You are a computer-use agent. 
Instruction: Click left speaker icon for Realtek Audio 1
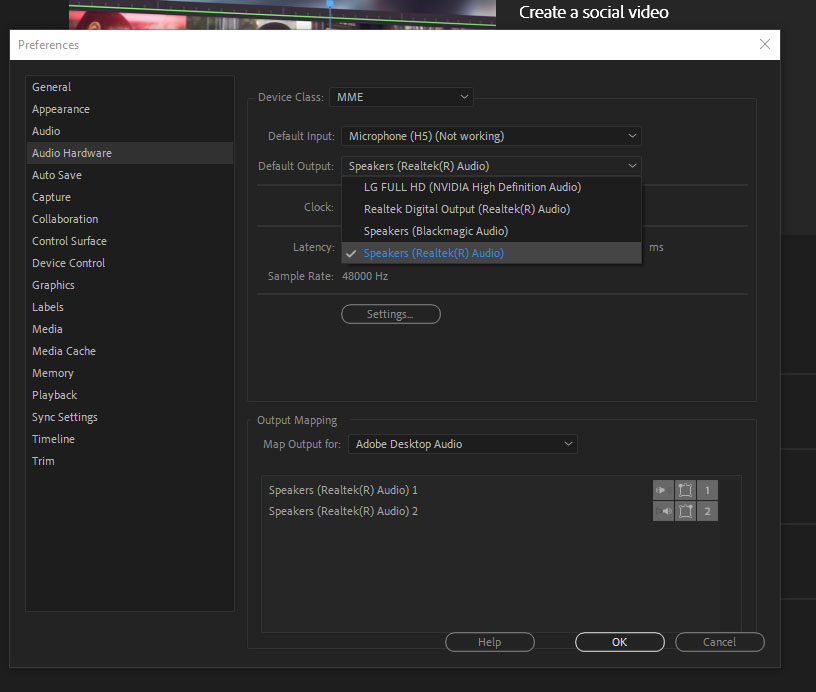coord(663,490)
